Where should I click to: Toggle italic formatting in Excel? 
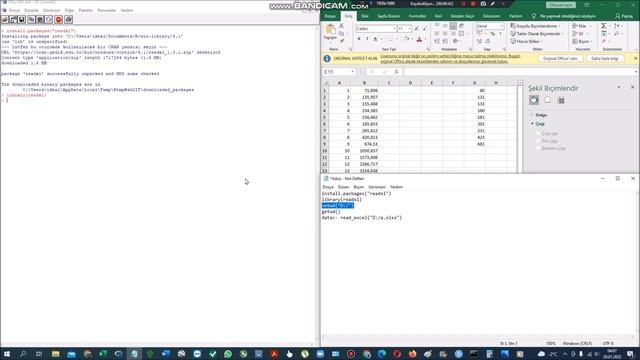(367, 39)
